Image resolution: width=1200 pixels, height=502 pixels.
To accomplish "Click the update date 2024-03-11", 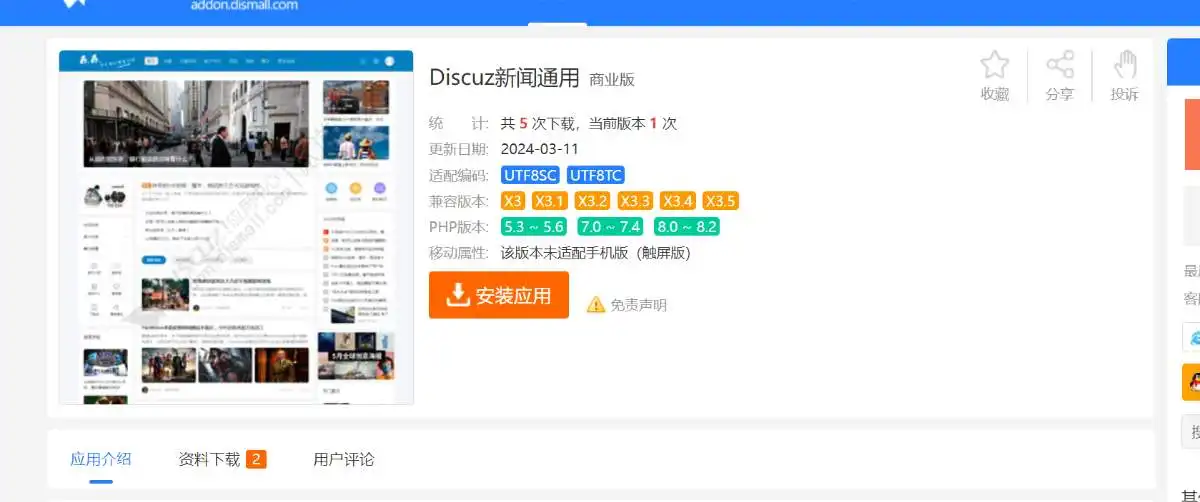I will pos(540,149).
